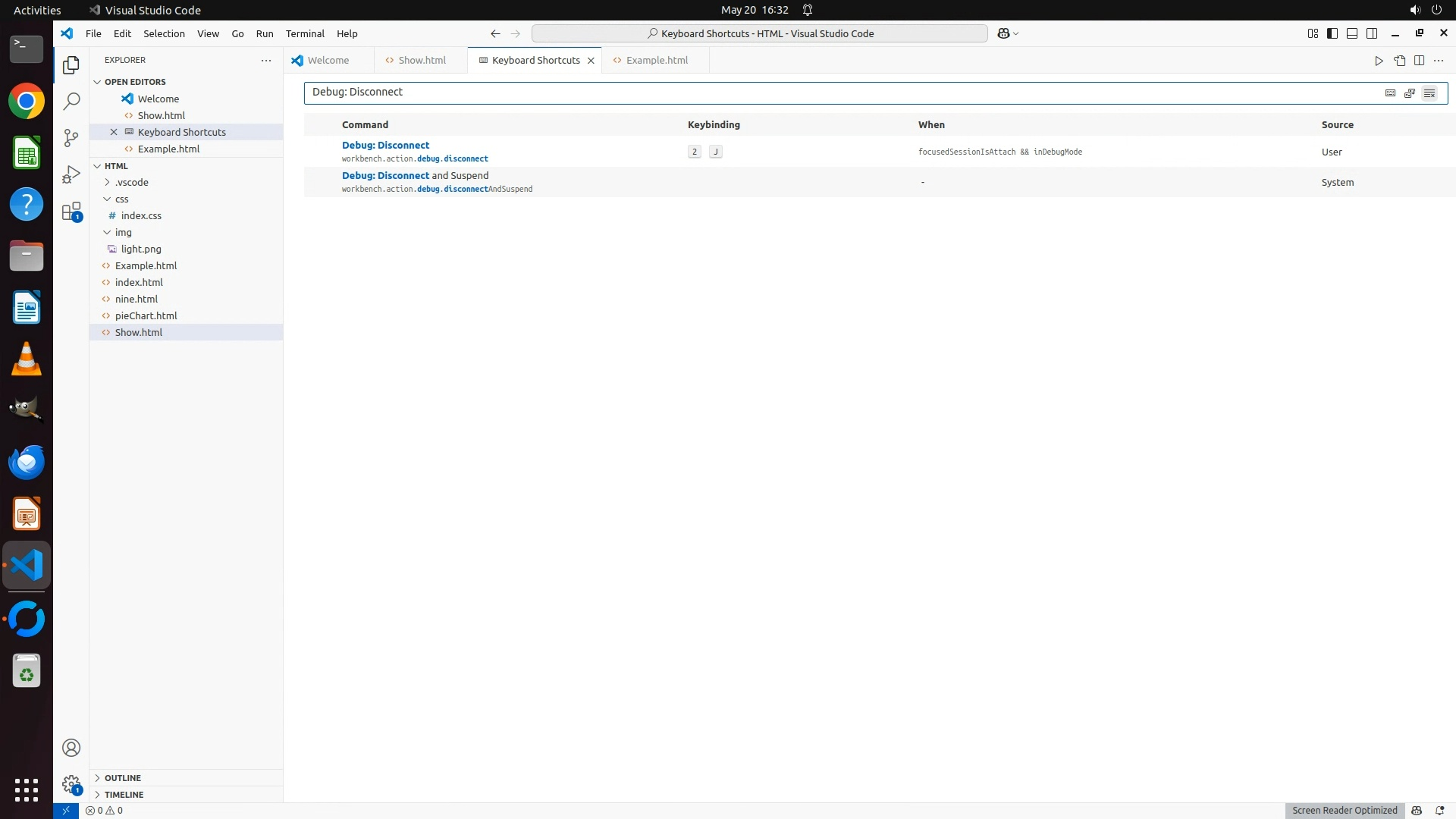This screenshot has height=819, width=1456.
Task: Expand the OUTLINE section
Action: coord(122,778)
